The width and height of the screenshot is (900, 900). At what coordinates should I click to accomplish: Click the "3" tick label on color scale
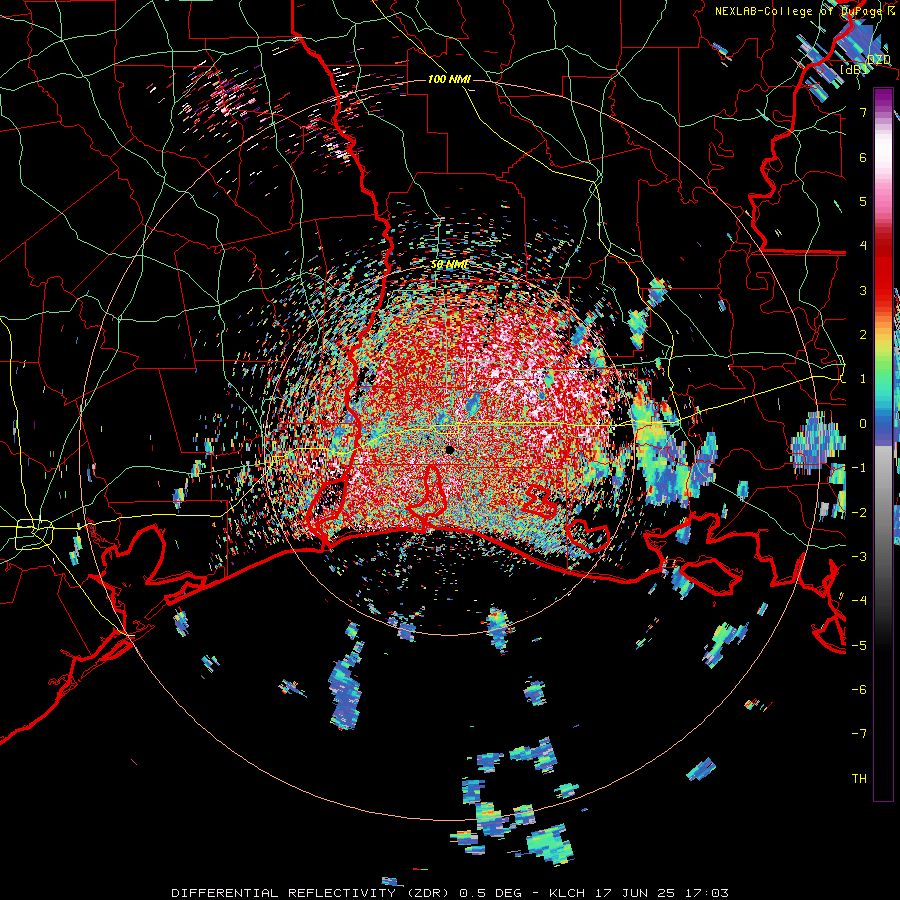coord(863,290)
